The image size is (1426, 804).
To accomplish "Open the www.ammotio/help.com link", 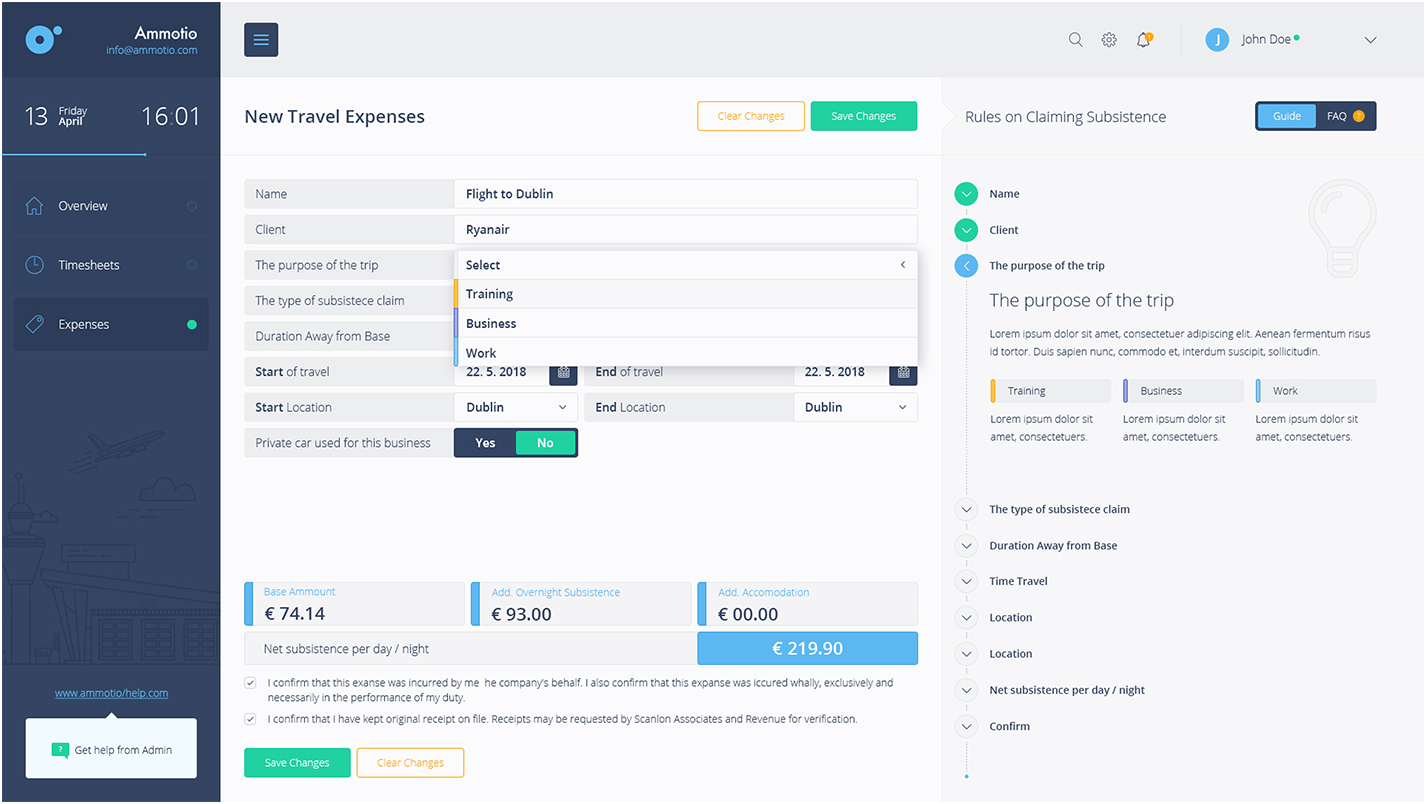I will 111,693.
